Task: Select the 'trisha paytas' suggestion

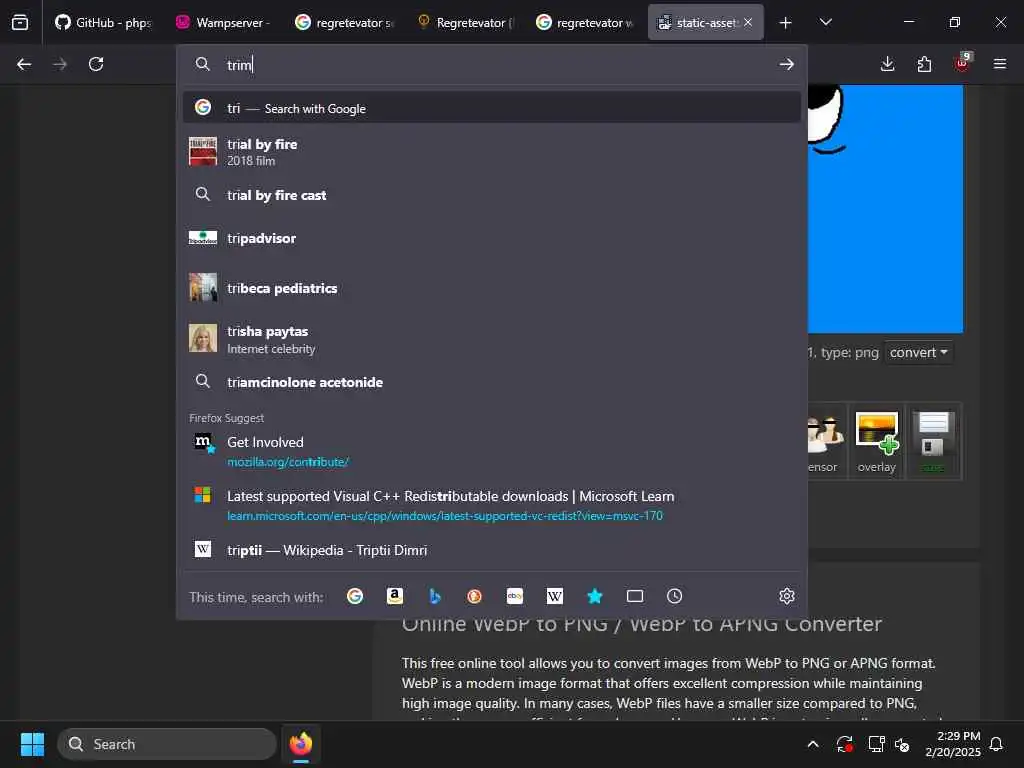Action: (492, 339)
